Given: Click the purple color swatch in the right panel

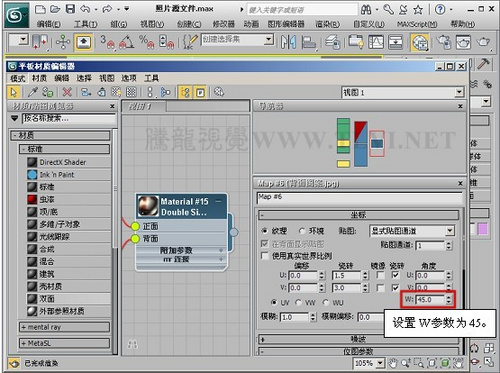Looking at the screenshot, I should [x=483, y=229].
